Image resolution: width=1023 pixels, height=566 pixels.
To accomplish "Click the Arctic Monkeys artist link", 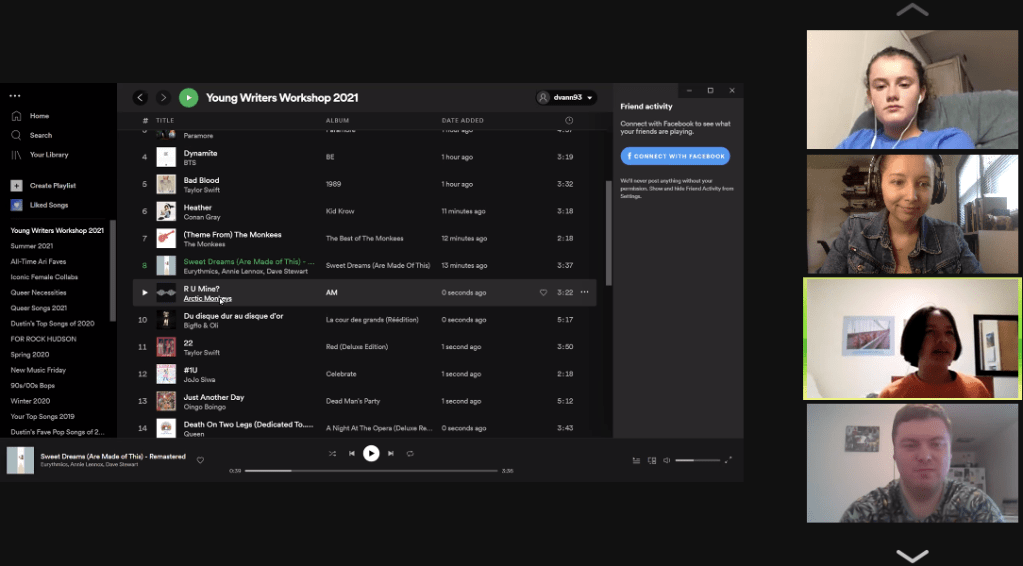I will click(x=207, y=298).
